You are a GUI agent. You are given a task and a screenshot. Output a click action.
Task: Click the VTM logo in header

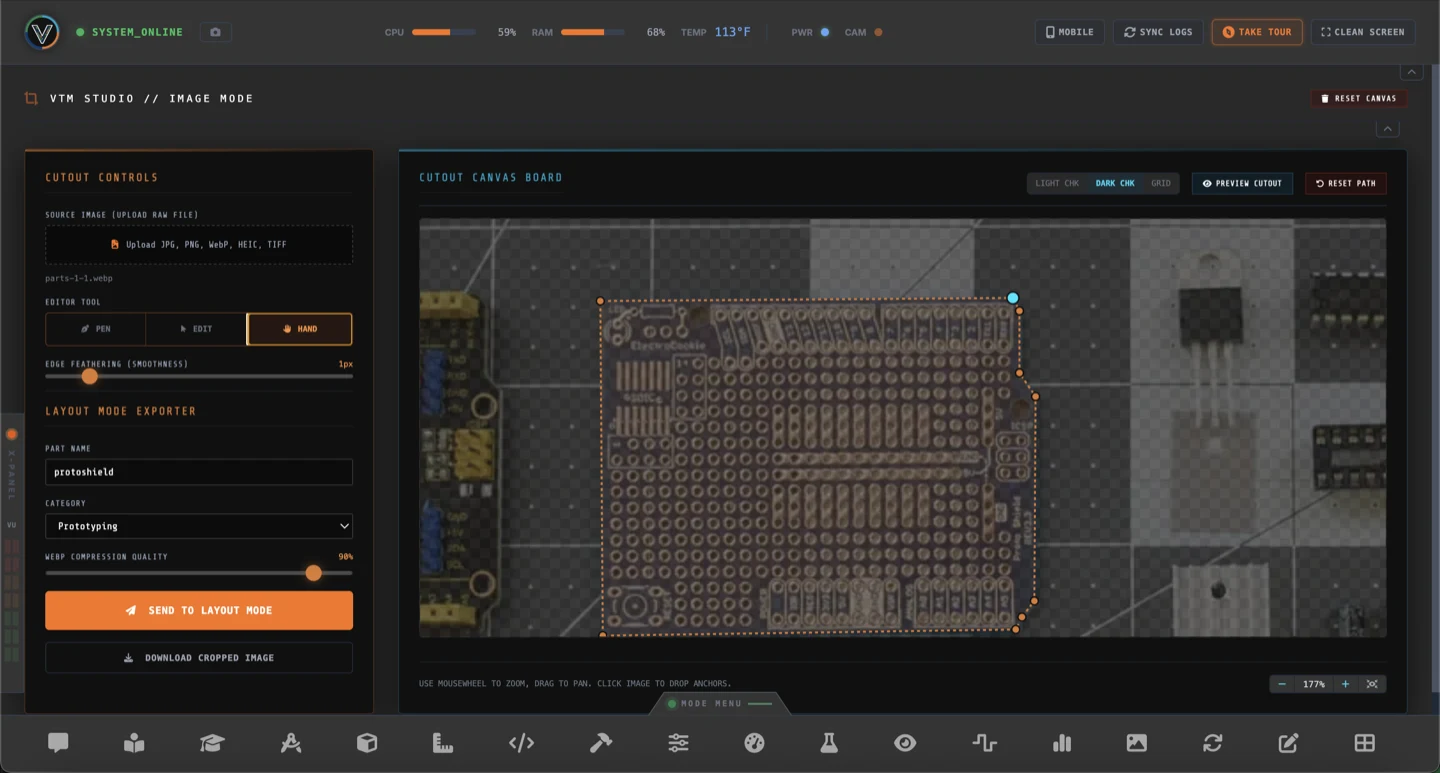[42, 32]
